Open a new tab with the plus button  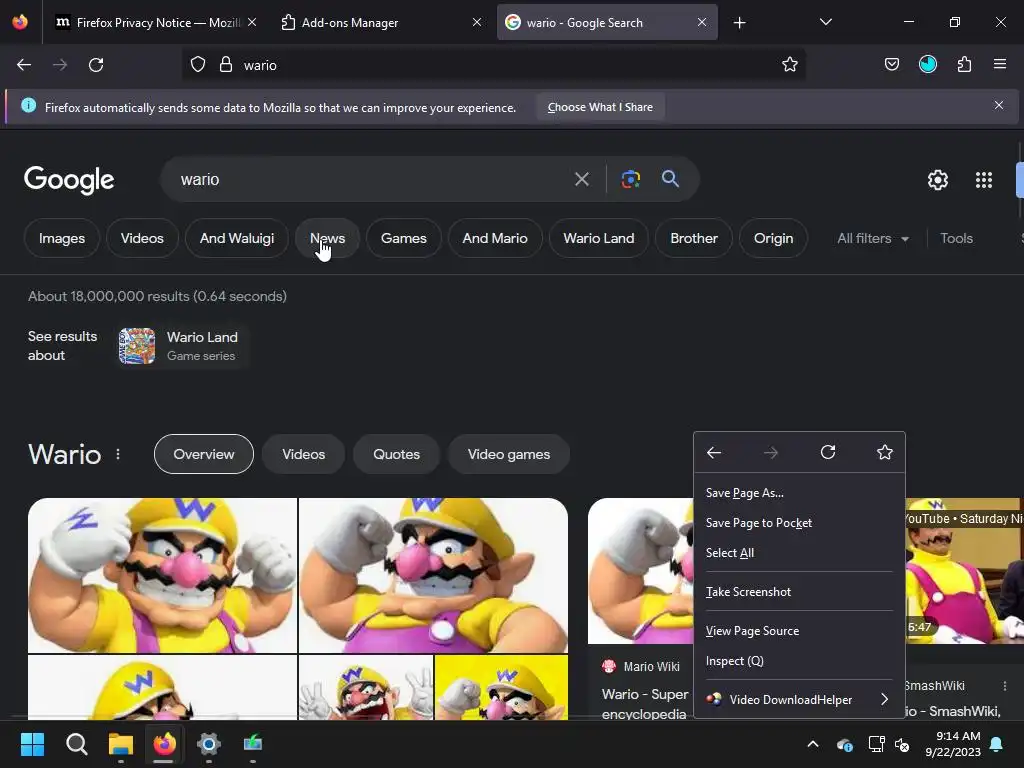pyautogui.click(x=739, y=23)
